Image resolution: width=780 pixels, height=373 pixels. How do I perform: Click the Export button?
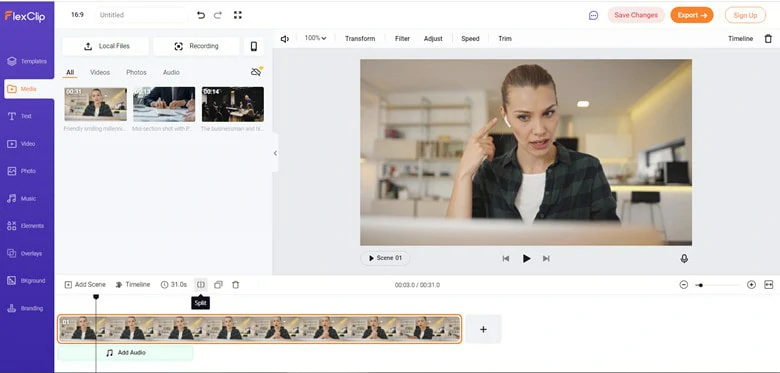(x=692, y=15)
